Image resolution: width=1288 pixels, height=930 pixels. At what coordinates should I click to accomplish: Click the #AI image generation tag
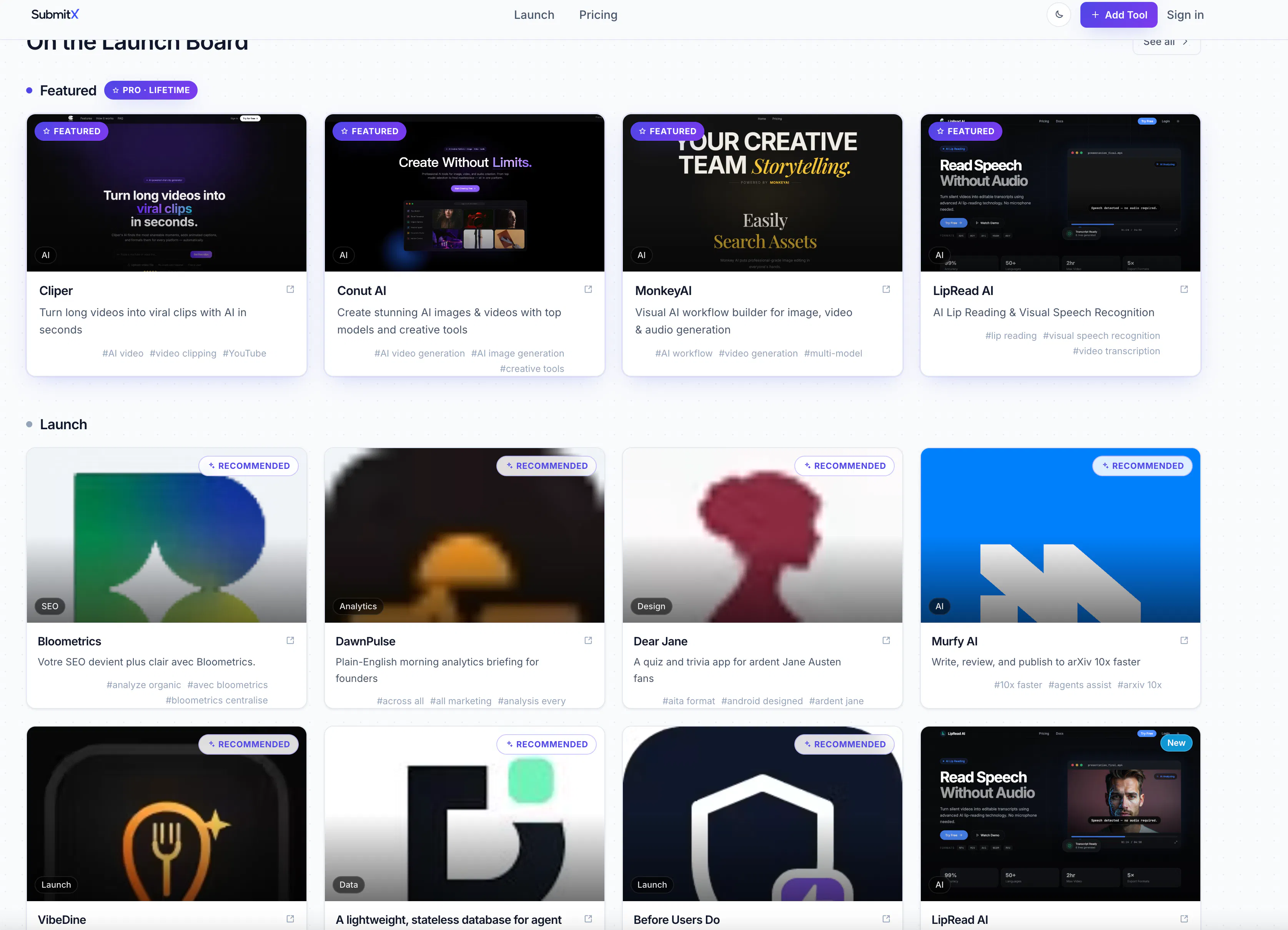pyautogui.click(x=518, y=353)
